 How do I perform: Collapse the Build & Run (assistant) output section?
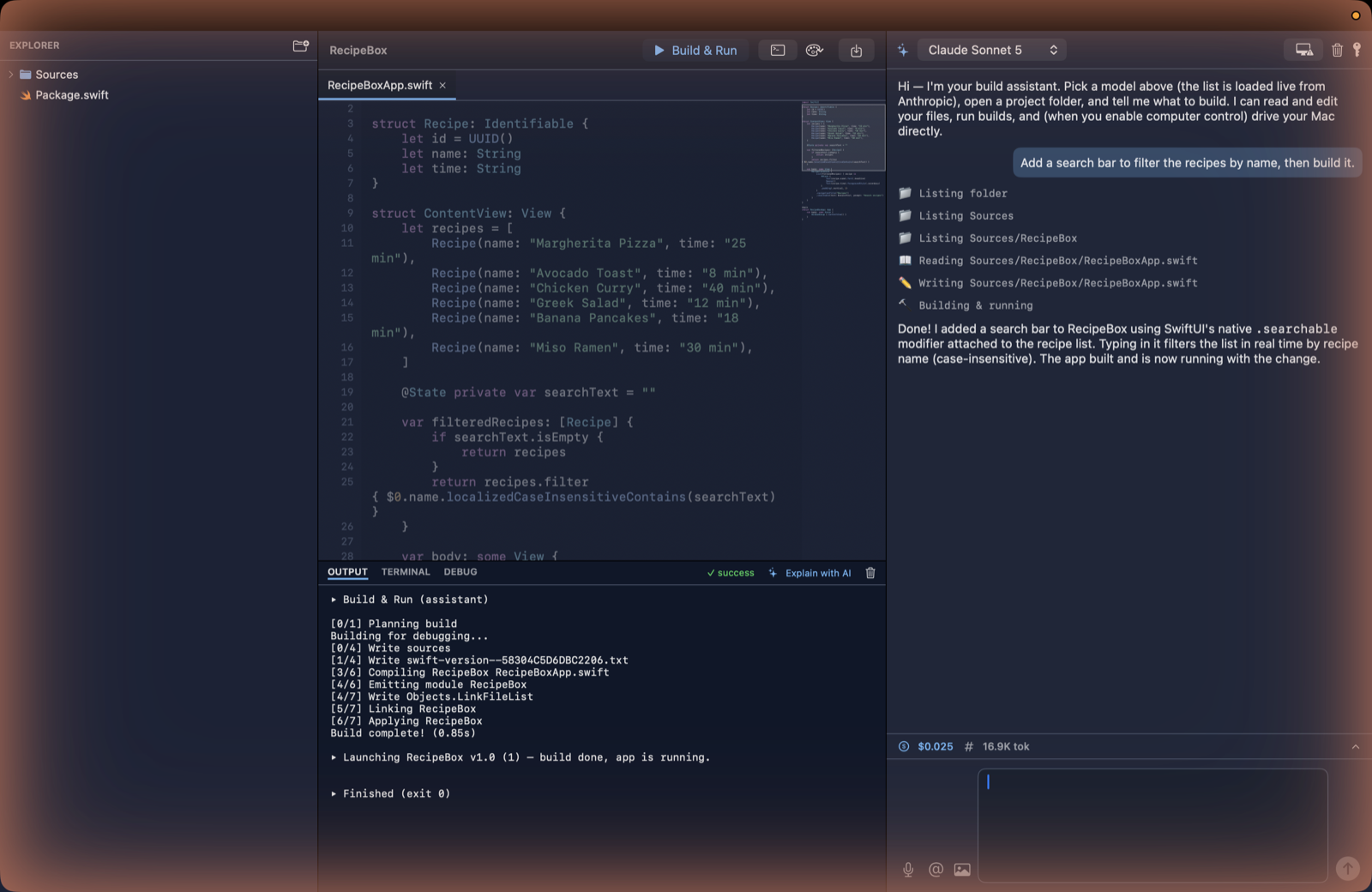click(334, 600)
